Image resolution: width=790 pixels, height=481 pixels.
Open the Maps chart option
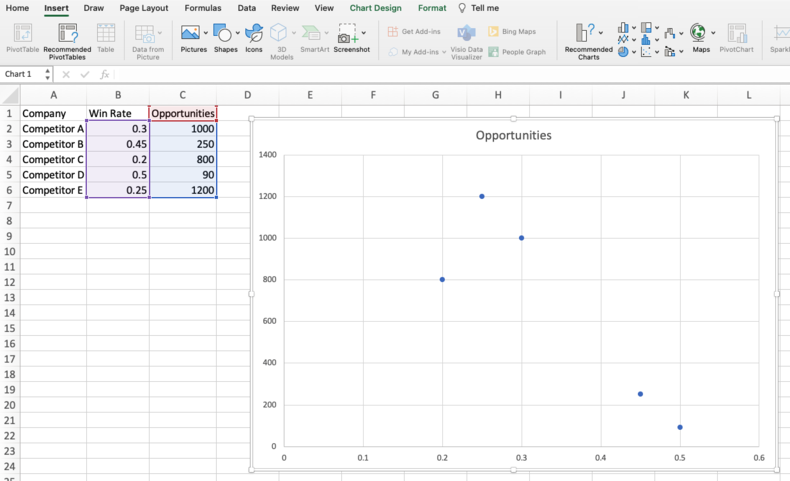(699, 34)
